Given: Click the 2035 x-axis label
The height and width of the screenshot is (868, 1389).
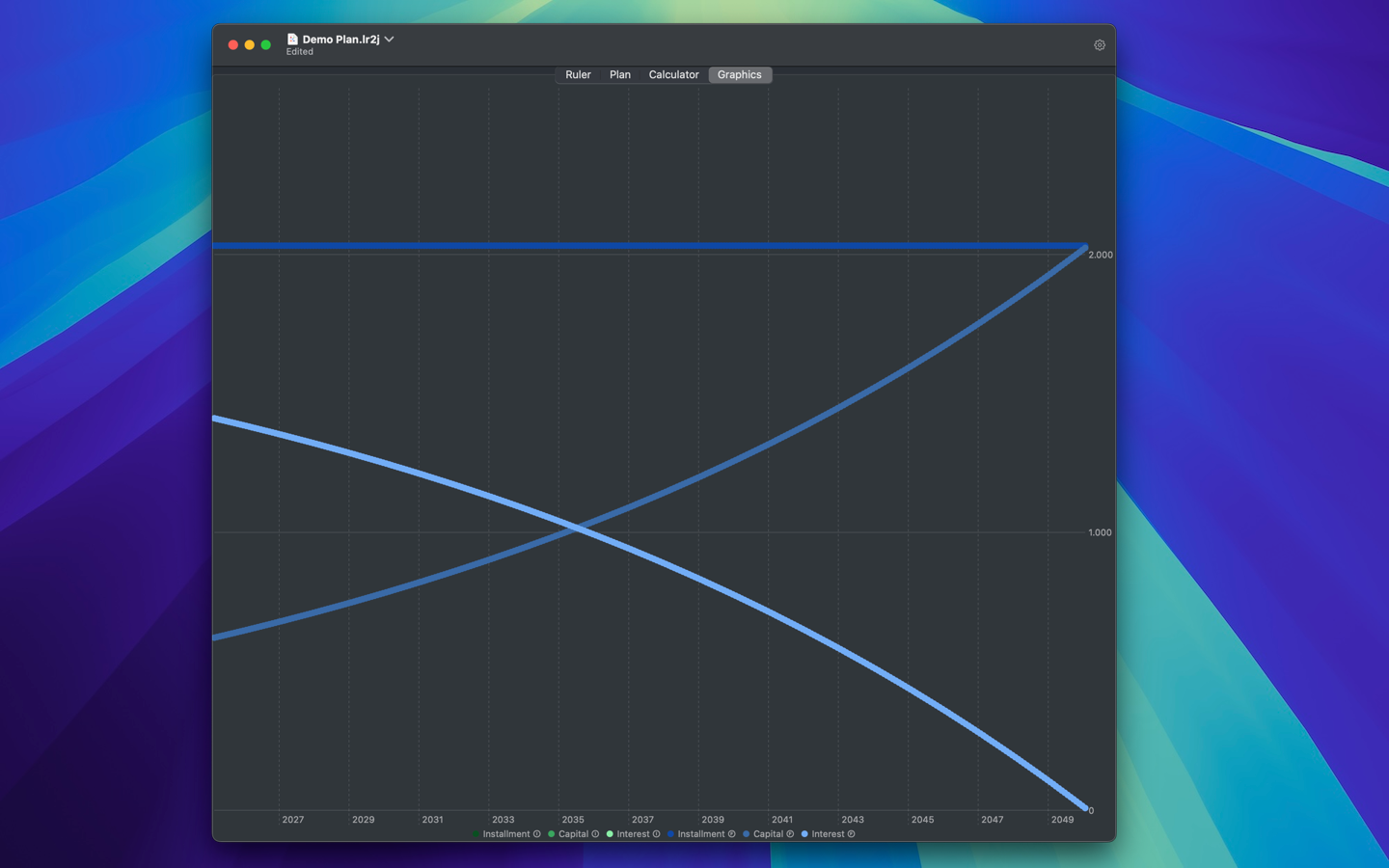Looking at the screenshot, I should pyautogui.click(x=573, y=820).
